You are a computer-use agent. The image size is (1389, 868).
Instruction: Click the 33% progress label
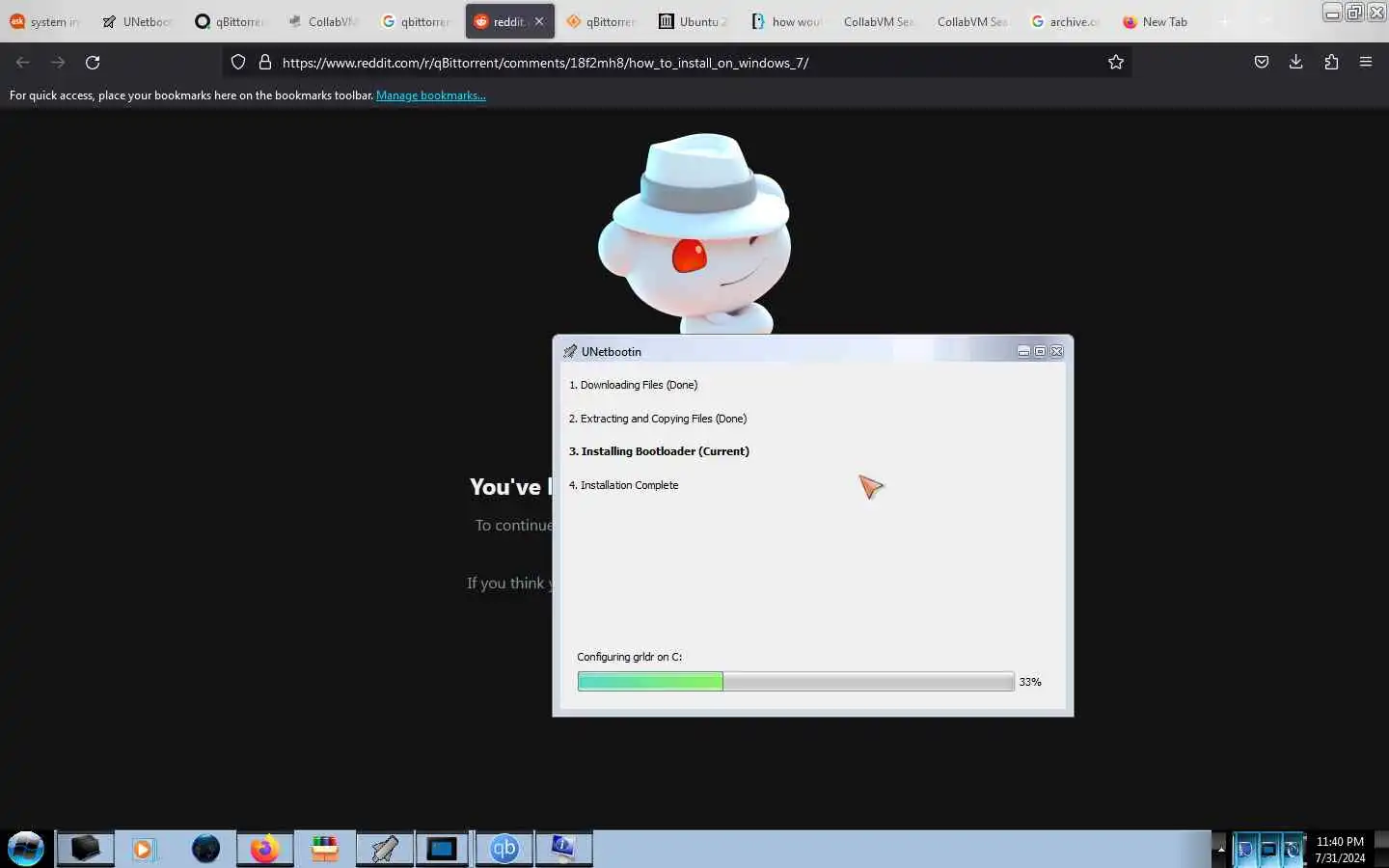click(x=1030, y=682)
